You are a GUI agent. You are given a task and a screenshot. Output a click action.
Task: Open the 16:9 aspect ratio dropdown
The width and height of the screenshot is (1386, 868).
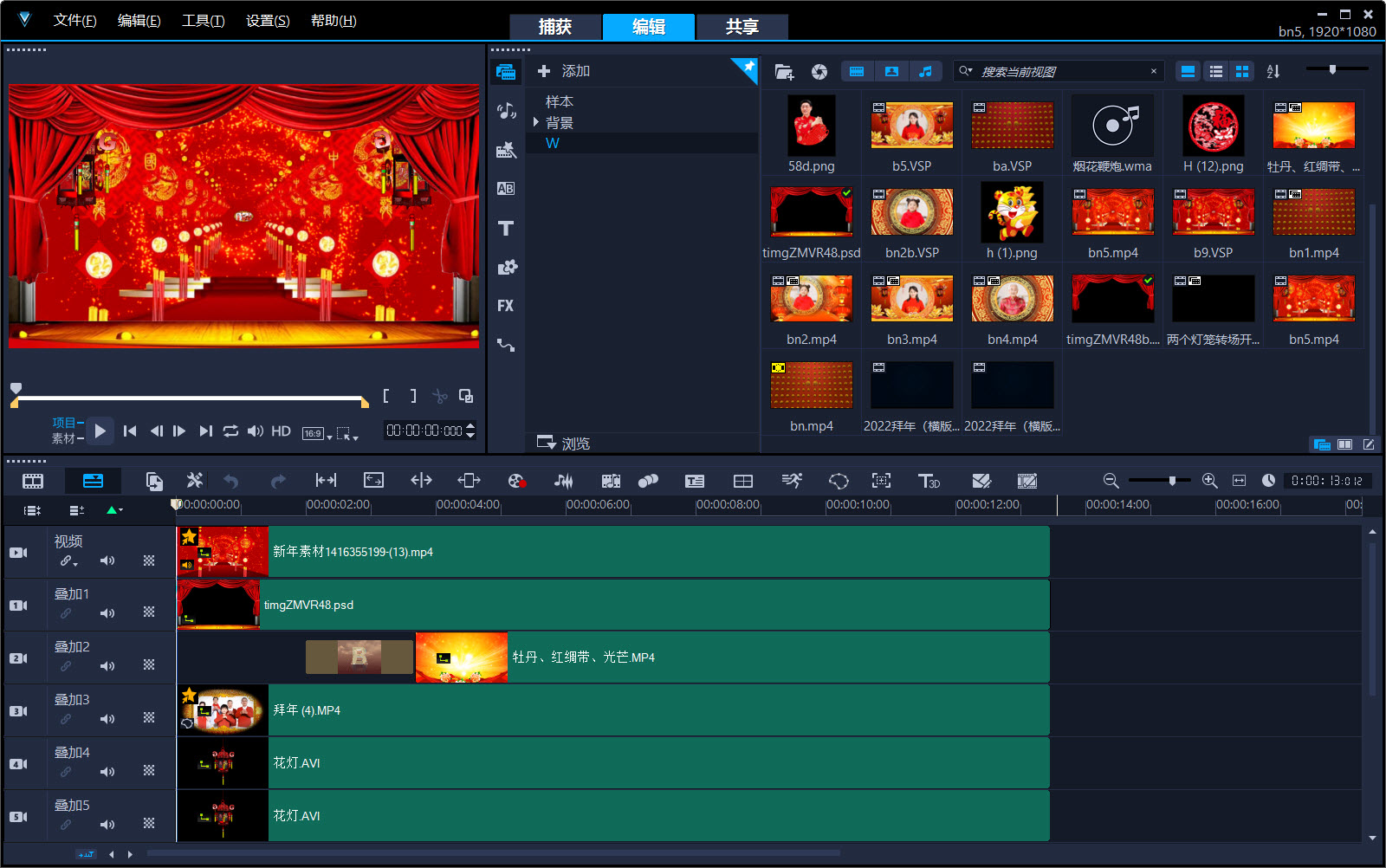(317, 433)
